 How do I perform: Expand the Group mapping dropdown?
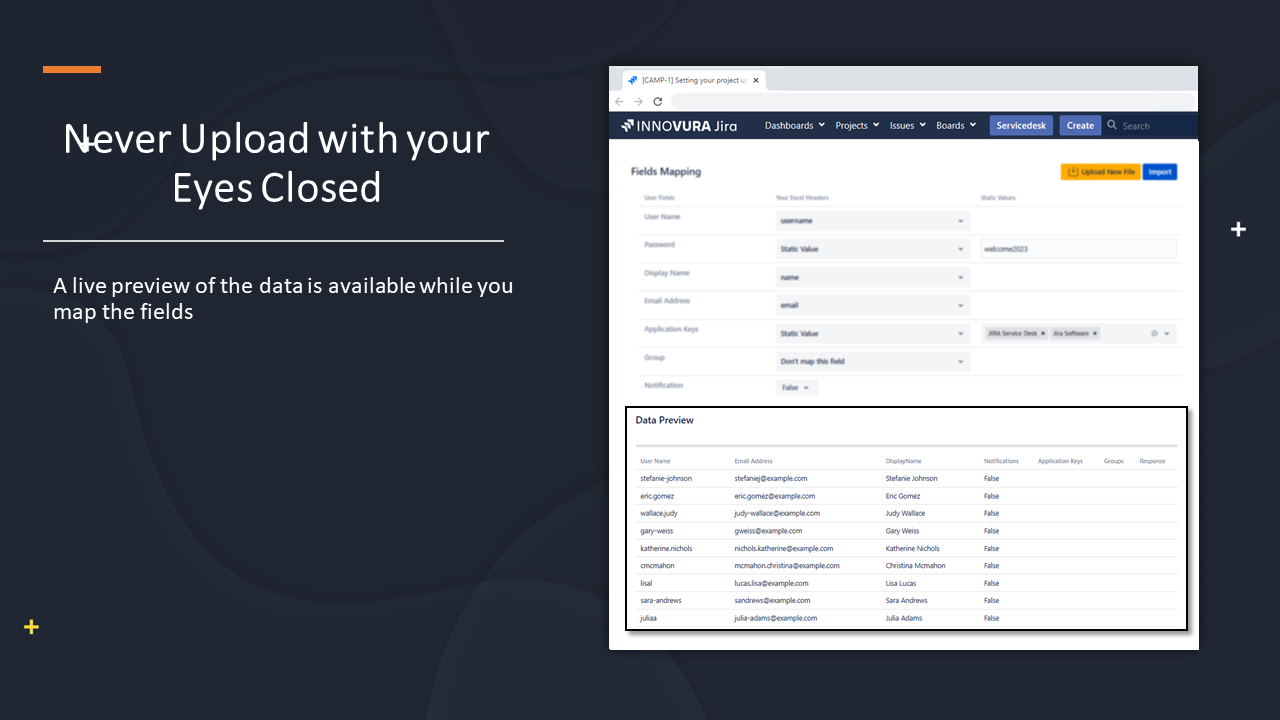(x=872, y=361)
